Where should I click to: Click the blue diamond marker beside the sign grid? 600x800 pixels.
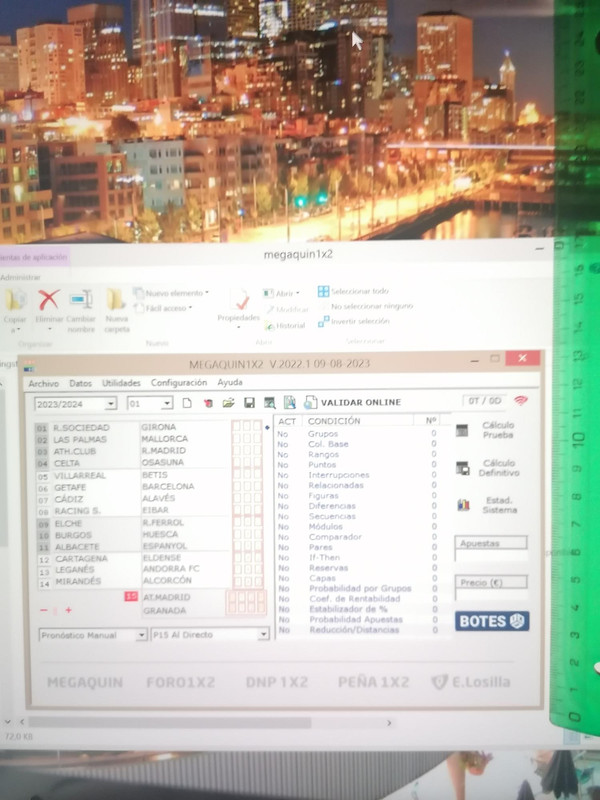click(x=267, y=428)
